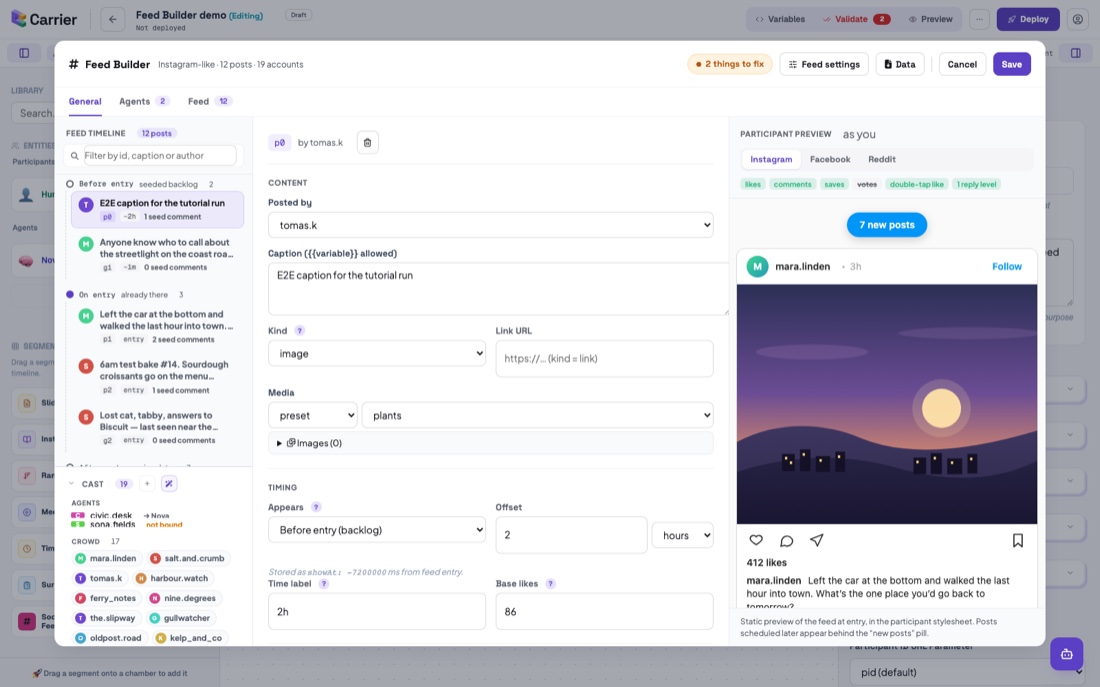
Task: Tap the heart like icon on preview post
Action: (x=756, y=540)
